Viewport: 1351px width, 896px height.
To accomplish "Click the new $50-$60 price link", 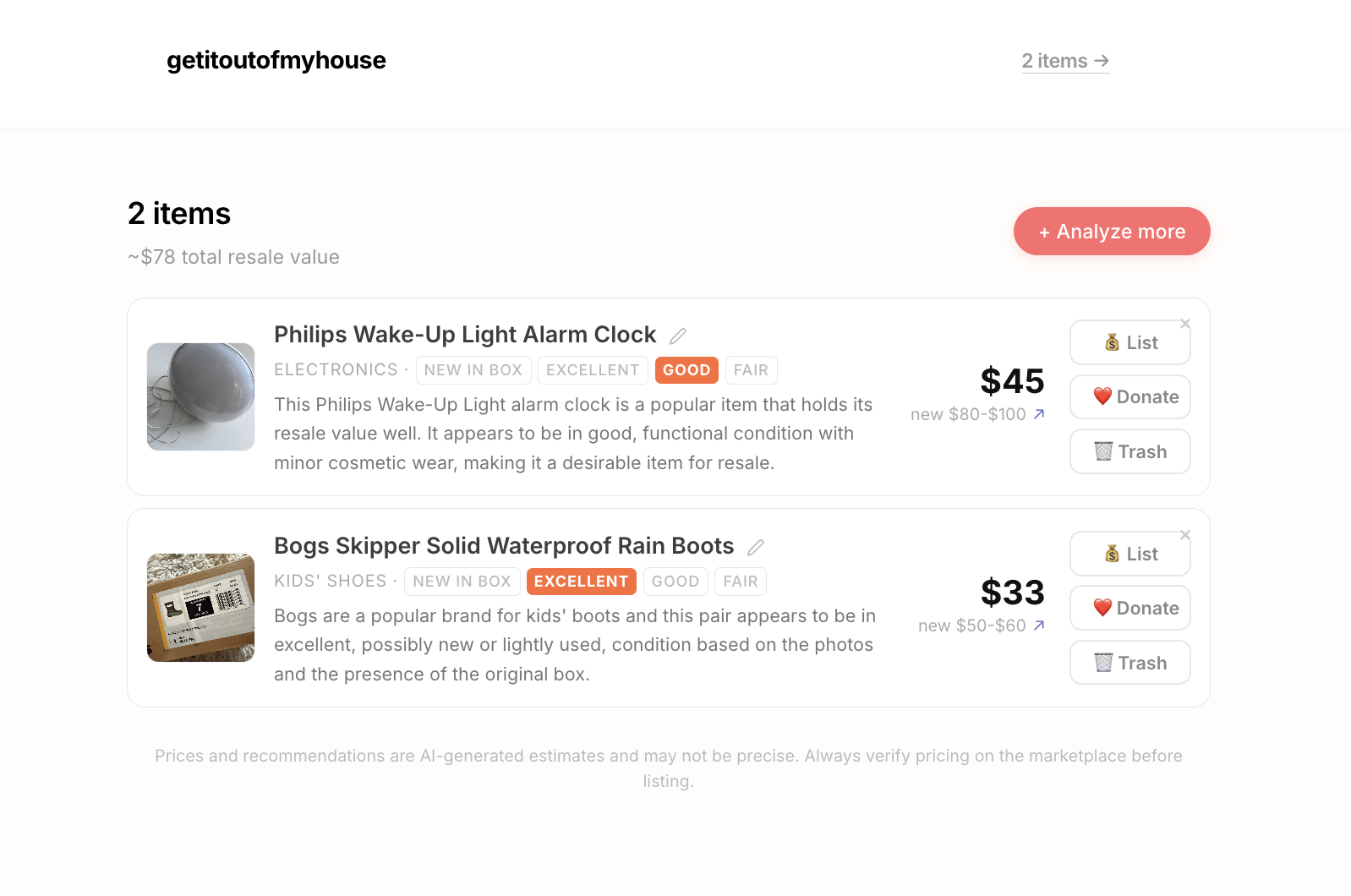I will pyautogui.click(x=981, y=626).
